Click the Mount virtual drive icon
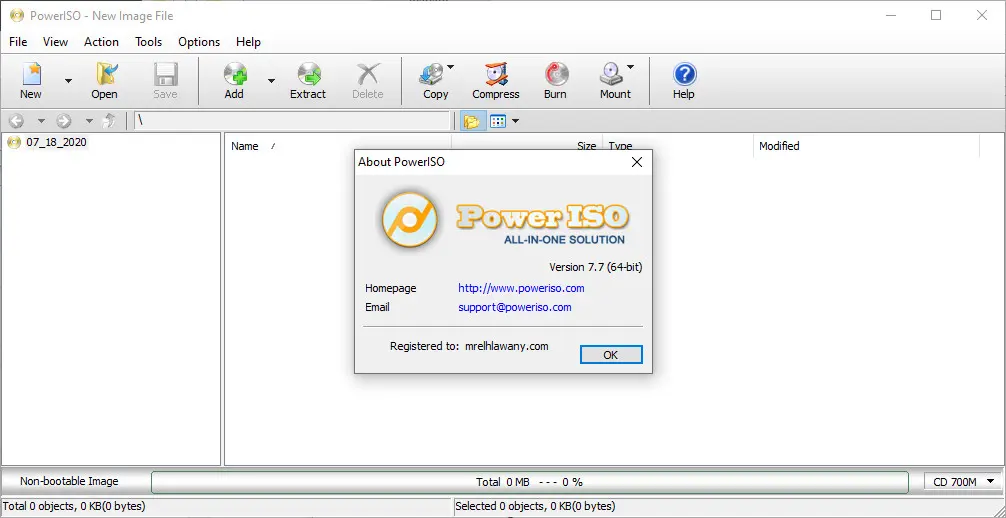The height and width of the screenshot is (518, 1006). coord(612,80)
